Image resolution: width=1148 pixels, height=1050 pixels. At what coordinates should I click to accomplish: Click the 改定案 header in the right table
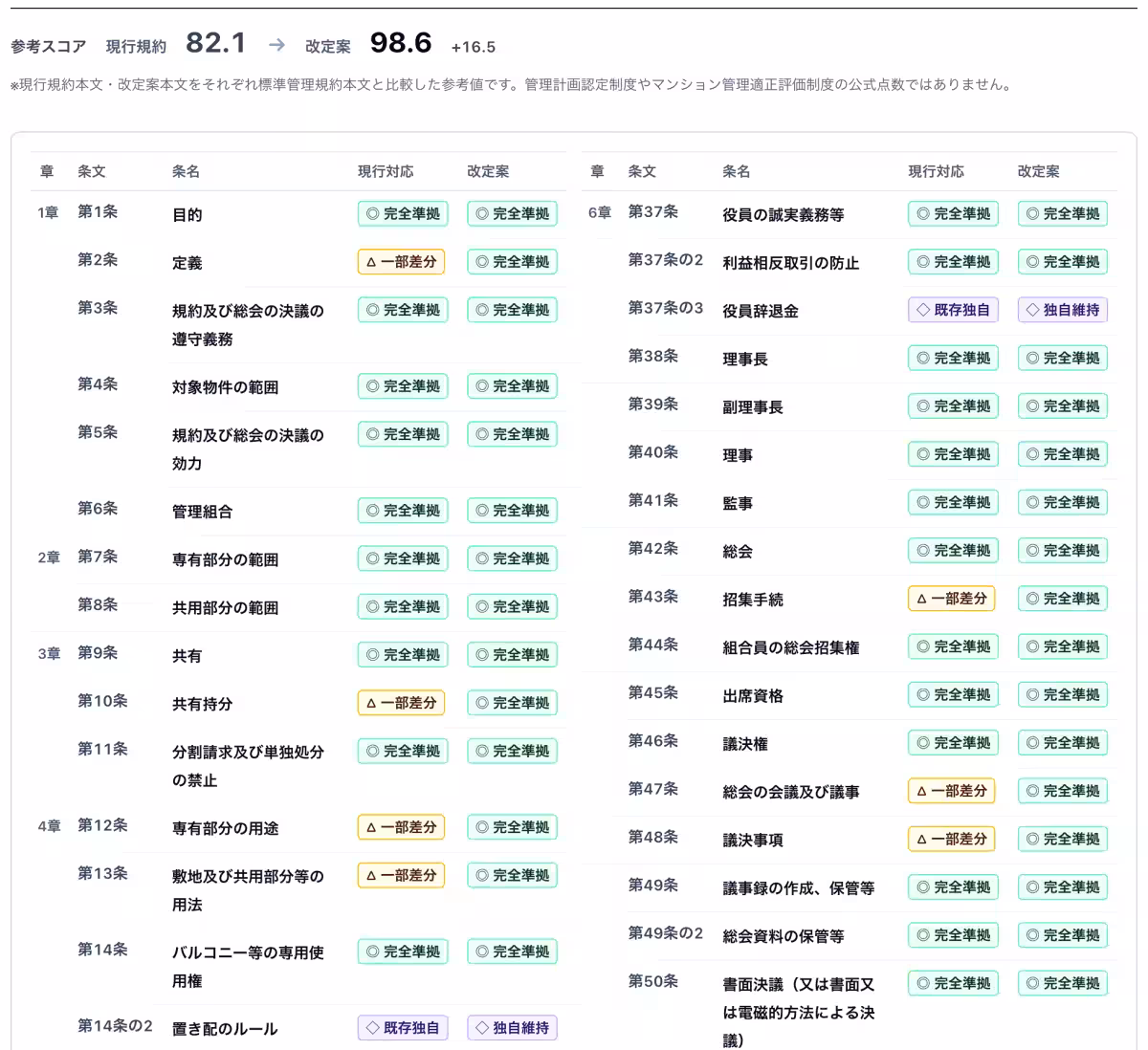point(1039,171)
